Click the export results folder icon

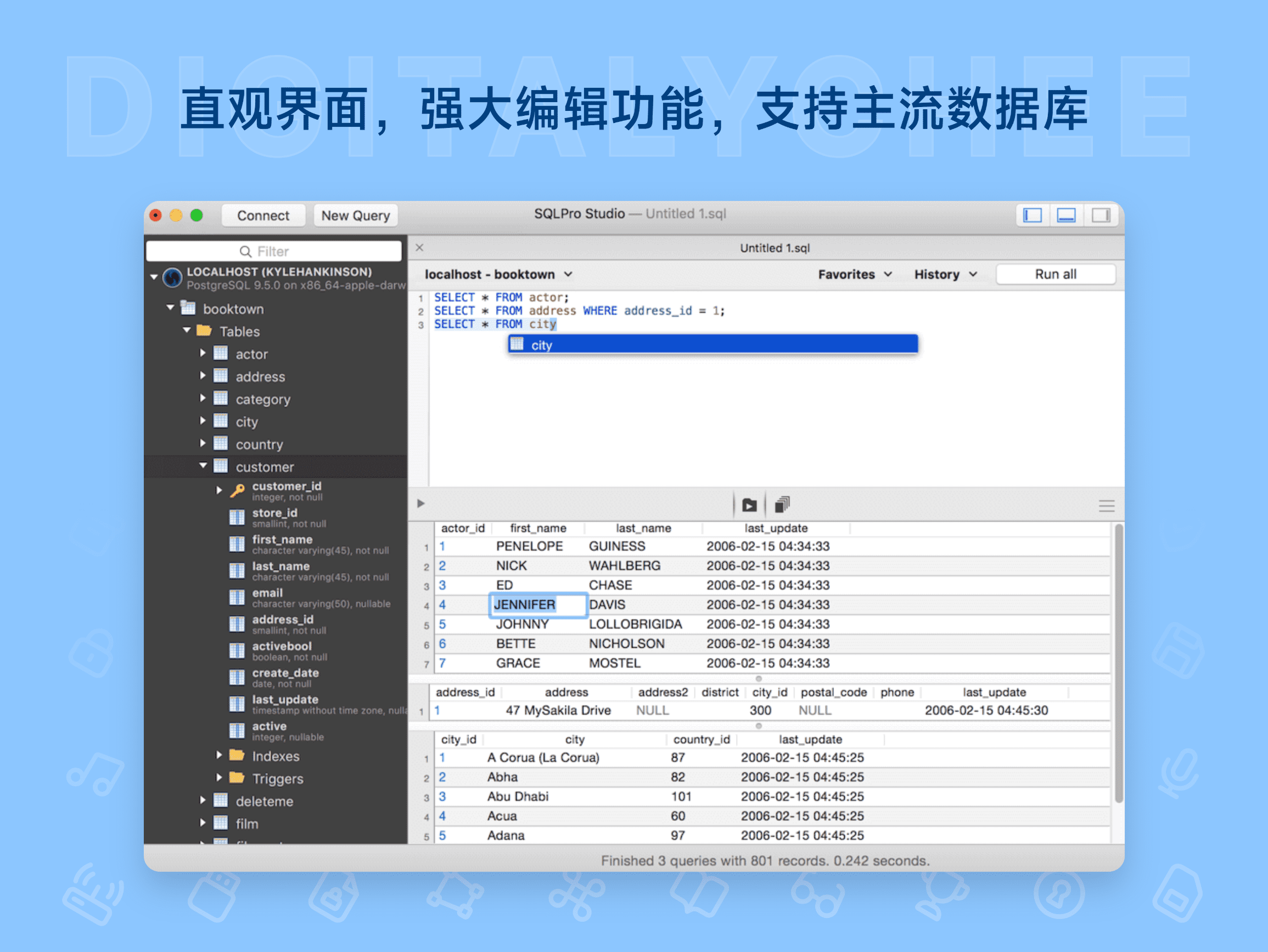click(749, 505)
